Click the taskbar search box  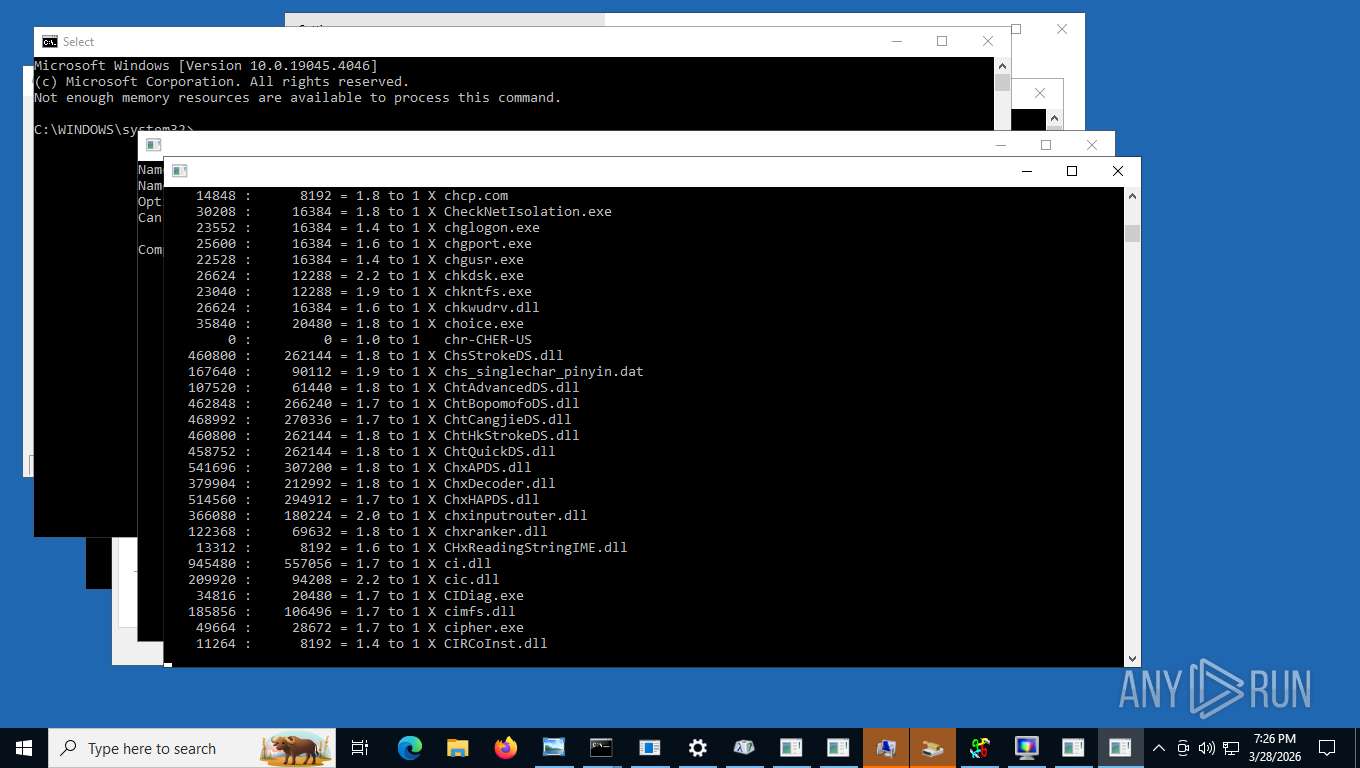tap(192, 748)
